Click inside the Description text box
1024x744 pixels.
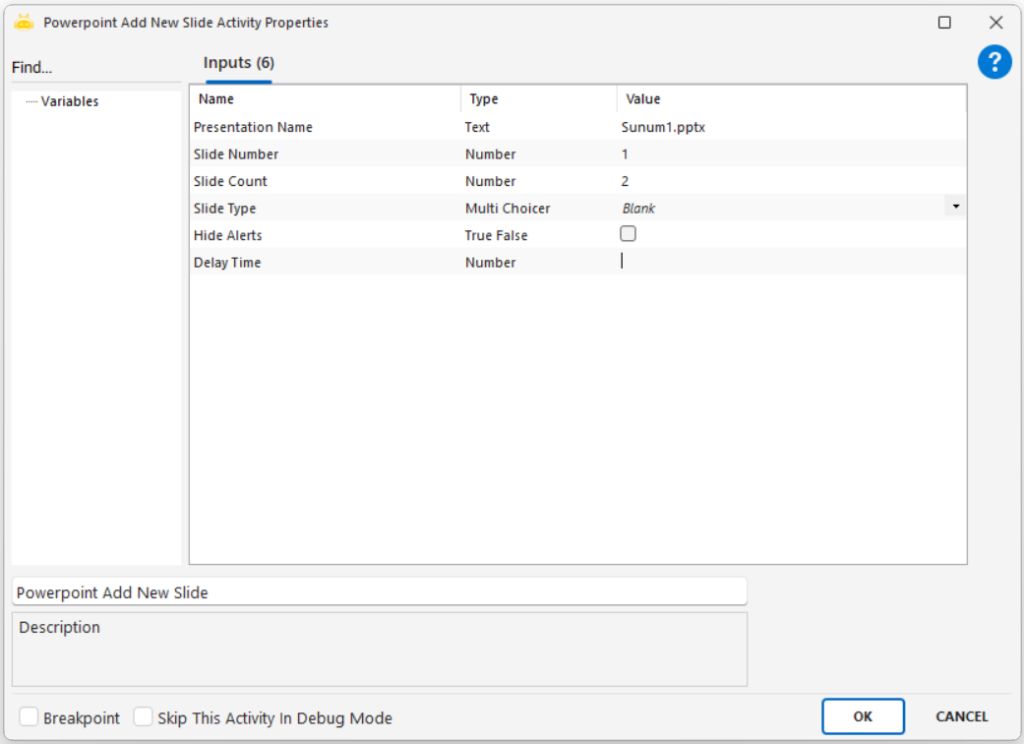(379, 655)
